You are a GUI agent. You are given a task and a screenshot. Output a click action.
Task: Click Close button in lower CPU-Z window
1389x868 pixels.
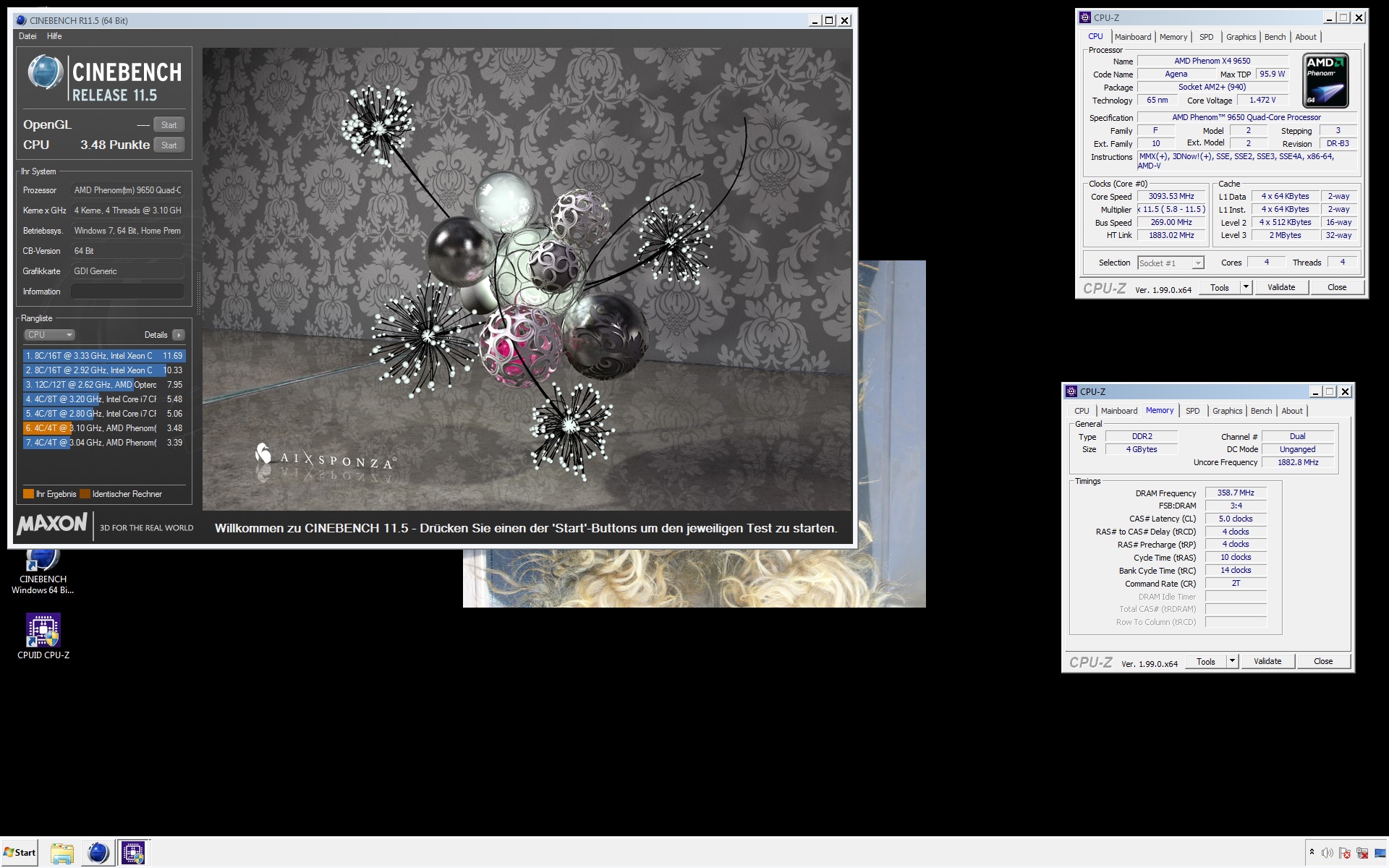1323,661
